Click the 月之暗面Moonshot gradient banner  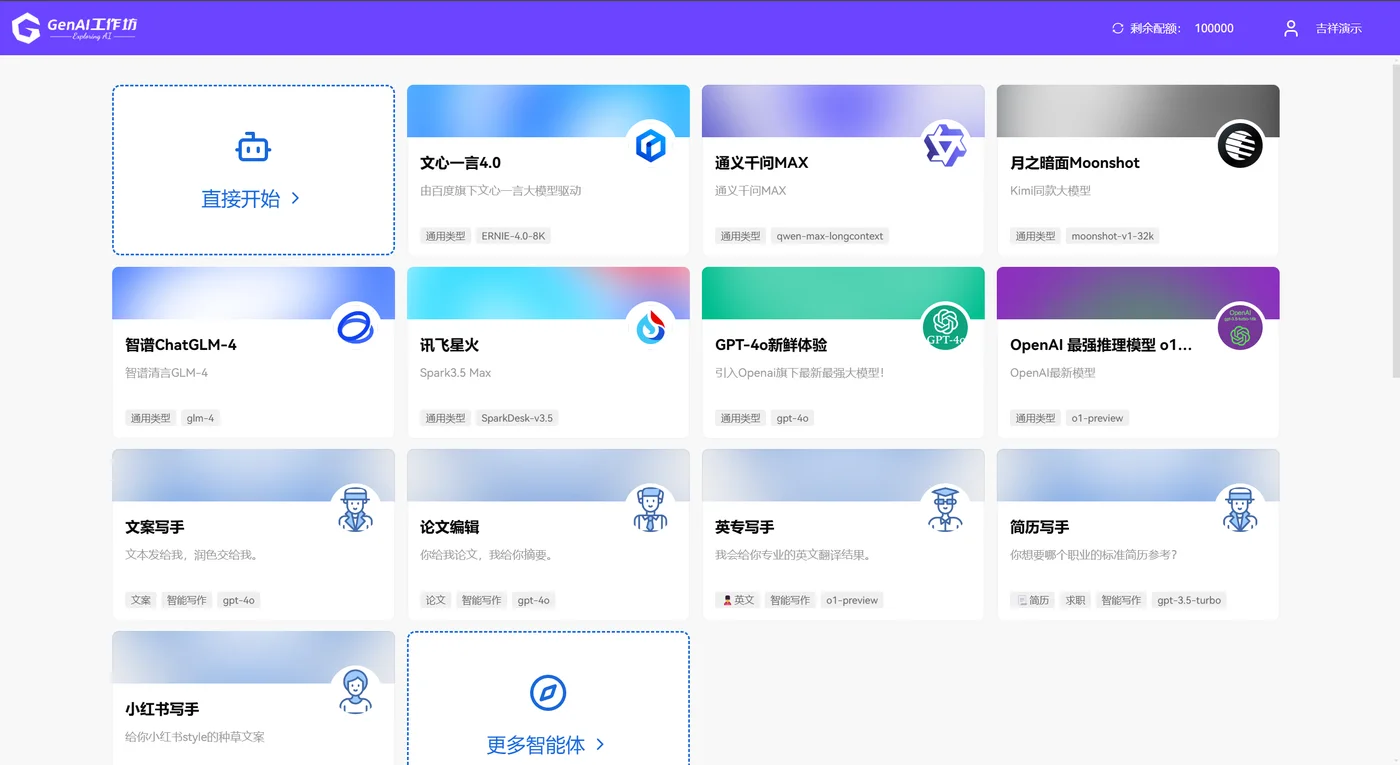click(1138, 111)
